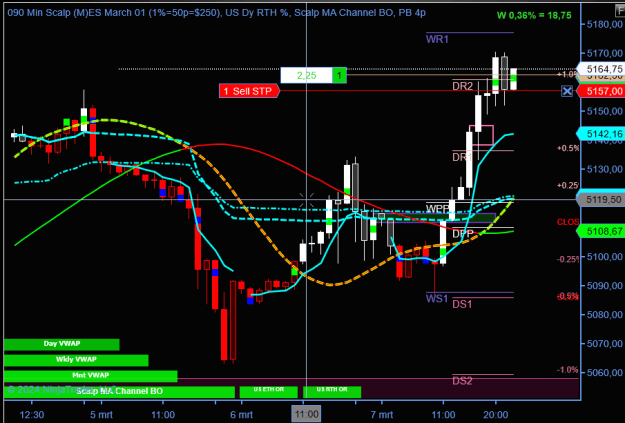Click the 5164,75 current price marker

(x=601, y=69)
